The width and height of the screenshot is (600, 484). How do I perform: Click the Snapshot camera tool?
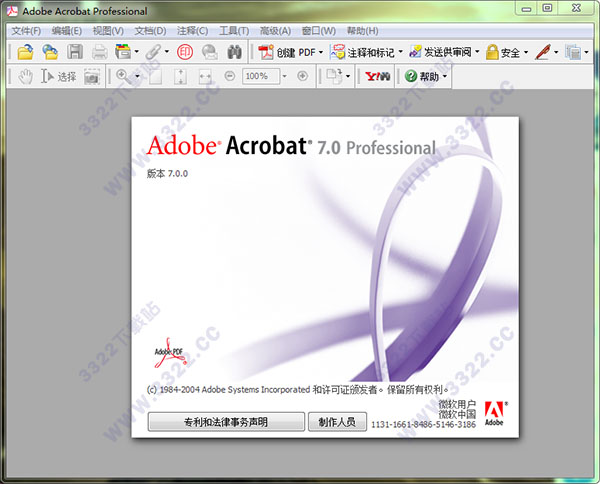pyautogui.click(x=92, y=76)
